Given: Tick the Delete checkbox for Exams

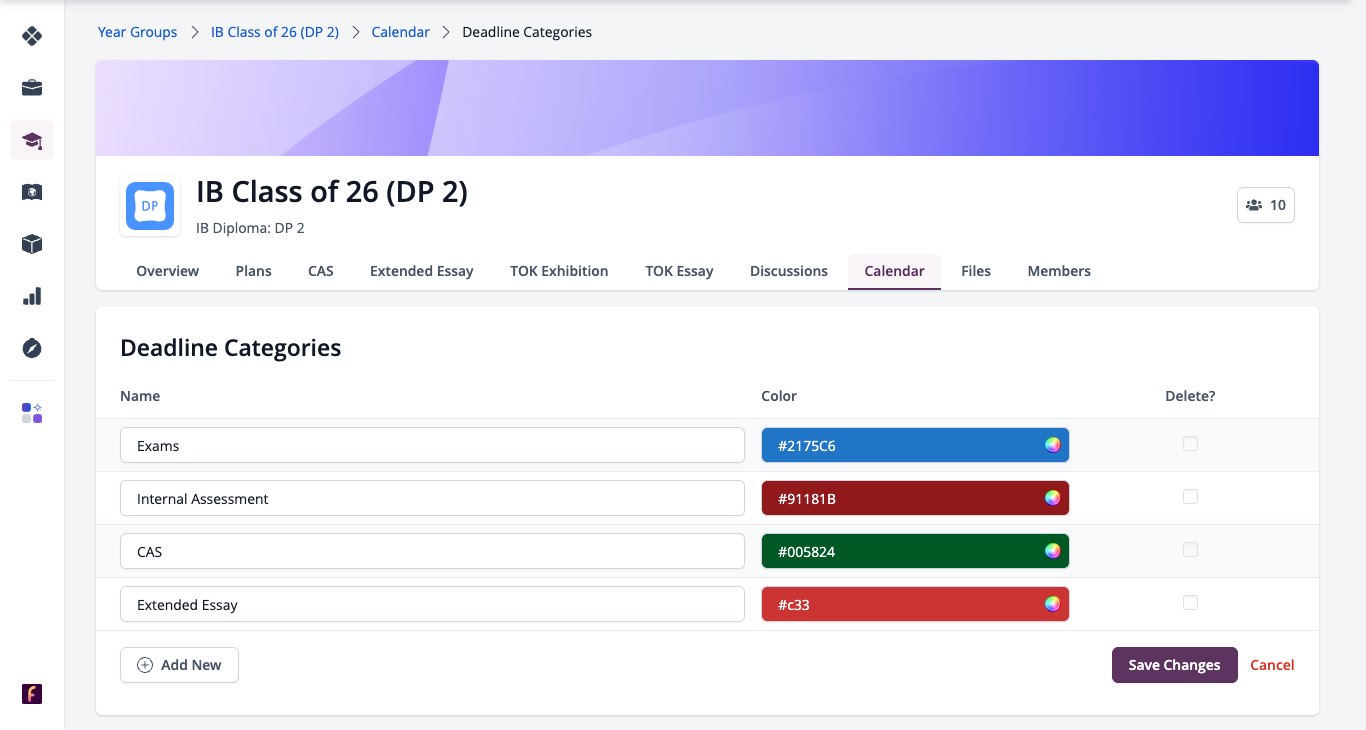Looking at the screenshot, I should tap(1190, 444).
